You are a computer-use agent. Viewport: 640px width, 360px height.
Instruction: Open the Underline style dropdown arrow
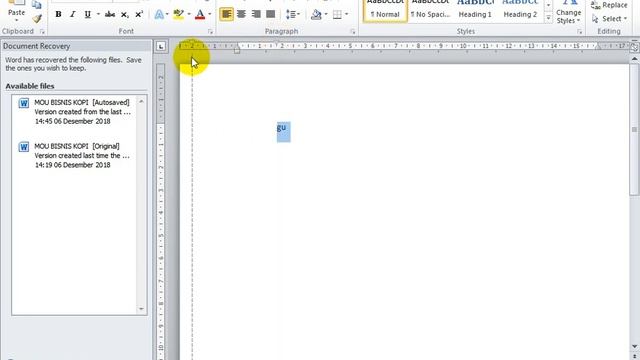98,15
